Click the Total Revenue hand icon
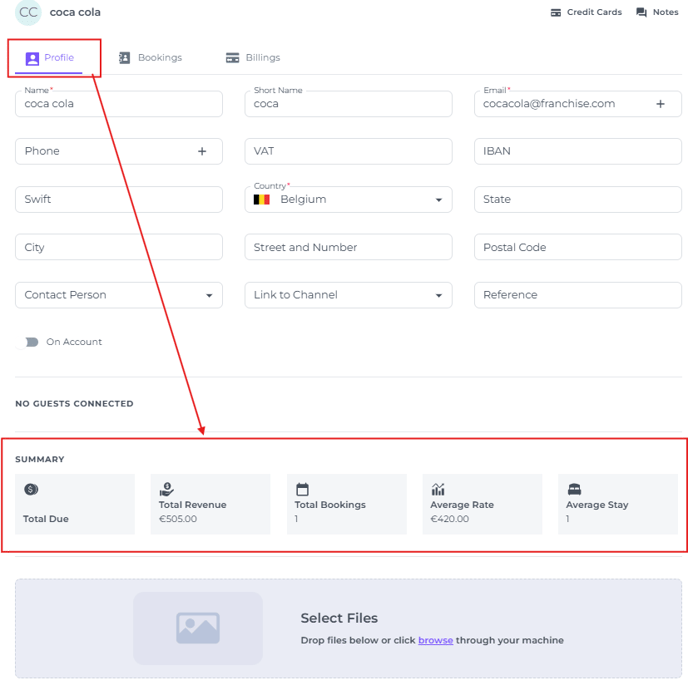Screen dimensions: 688x690 (167, 489)
